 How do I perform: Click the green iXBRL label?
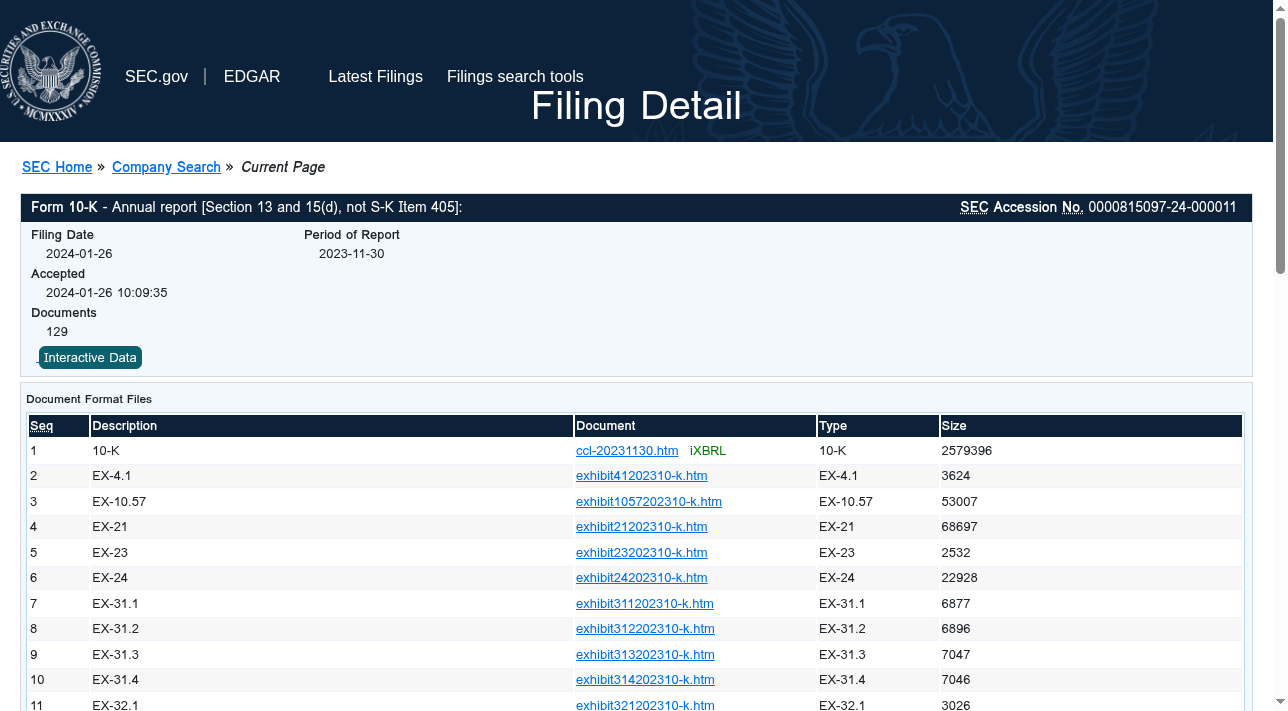[x=708, y=451]
